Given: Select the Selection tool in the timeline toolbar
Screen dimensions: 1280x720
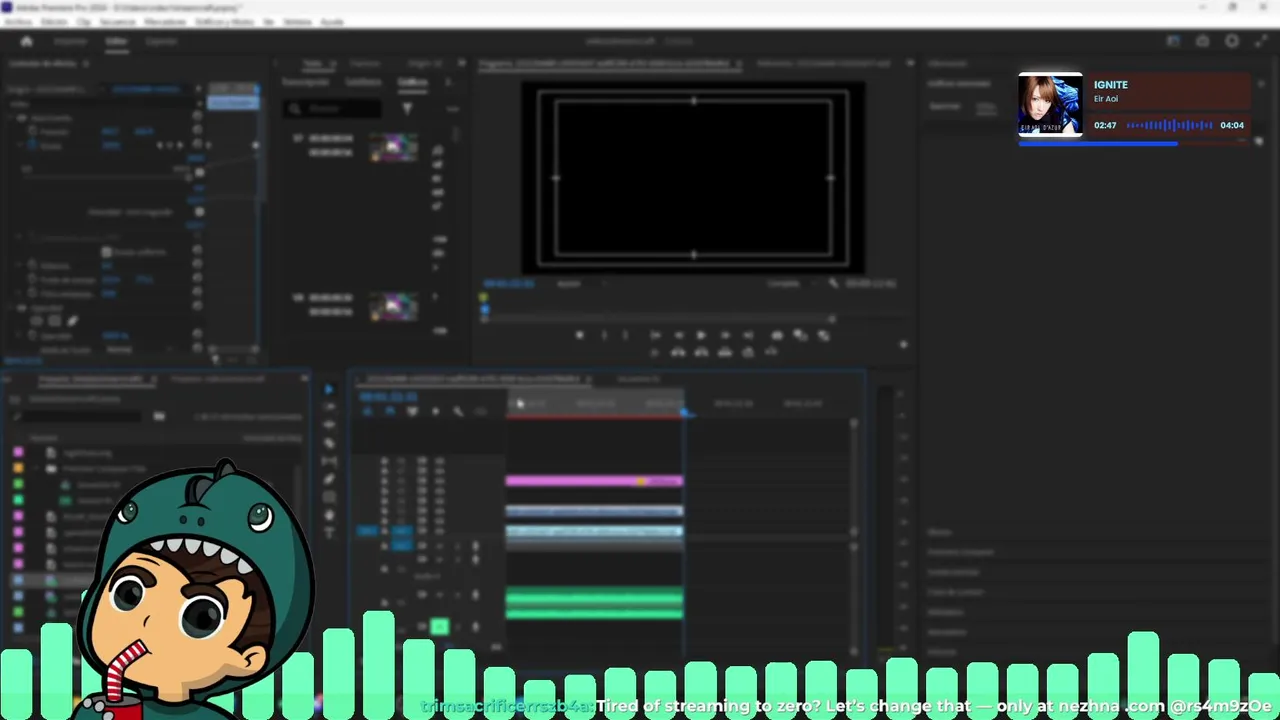Looking at the screenshot, I should pos(329,389).
